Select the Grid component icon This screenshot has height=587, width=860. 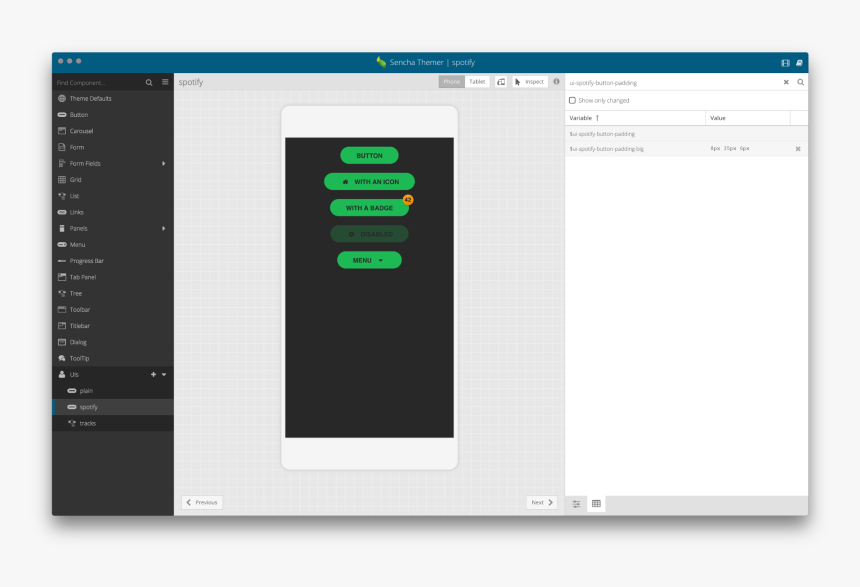(62, 179)
